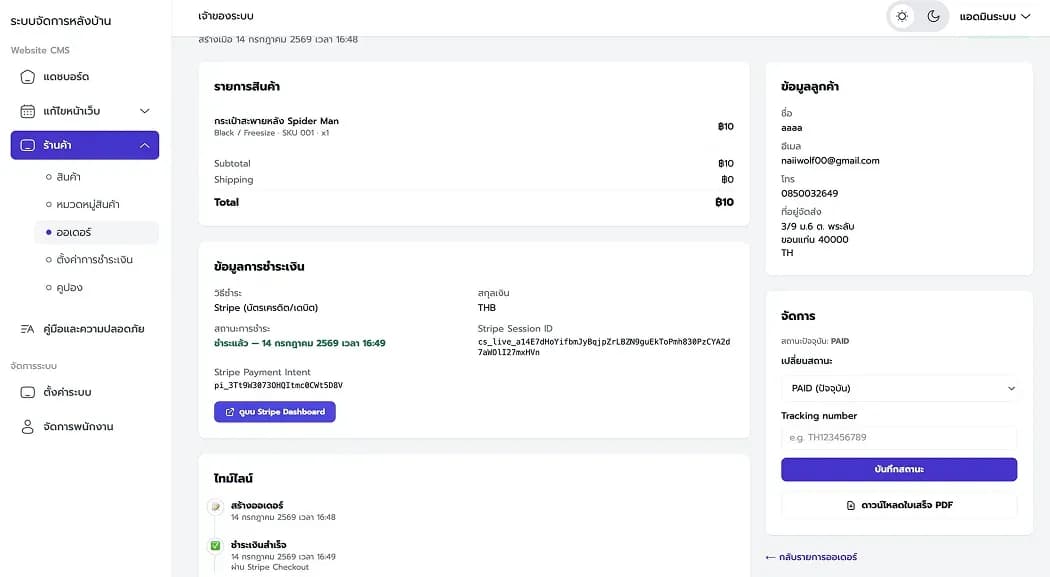Click the Stripe (บัตรเครดิต/เดบิต) payment method
This screenshot has width=1050, height=577.
pyautogui.click(x=266, y=308)
